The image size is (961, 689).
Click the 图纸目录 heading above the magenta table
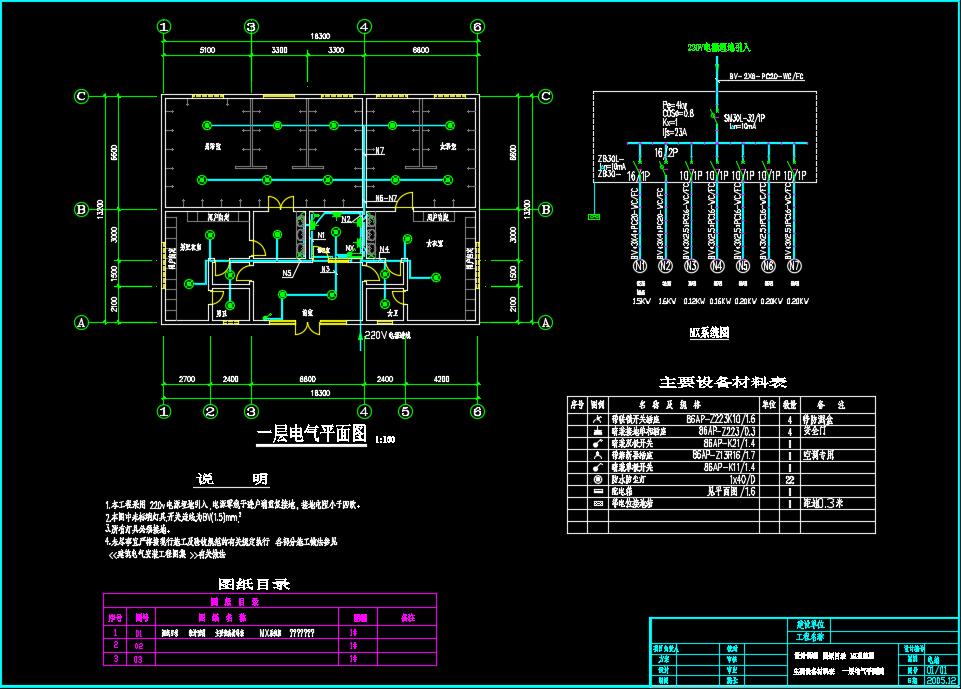[x=254, y=584]
